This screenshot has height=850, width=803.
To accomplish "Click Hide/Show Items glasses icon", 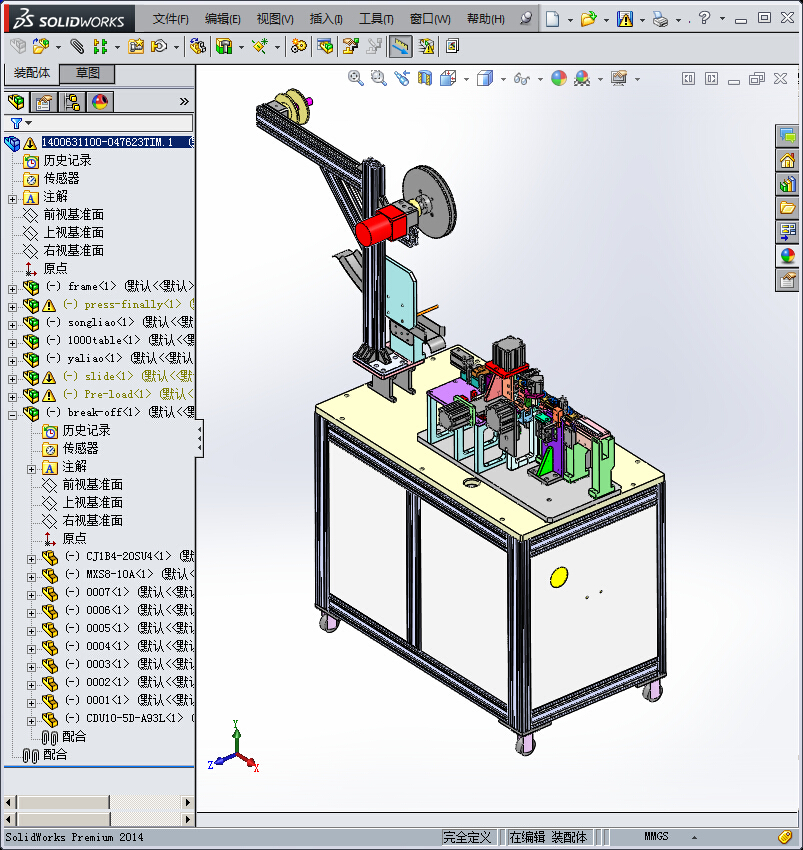I will coord(522,79).
